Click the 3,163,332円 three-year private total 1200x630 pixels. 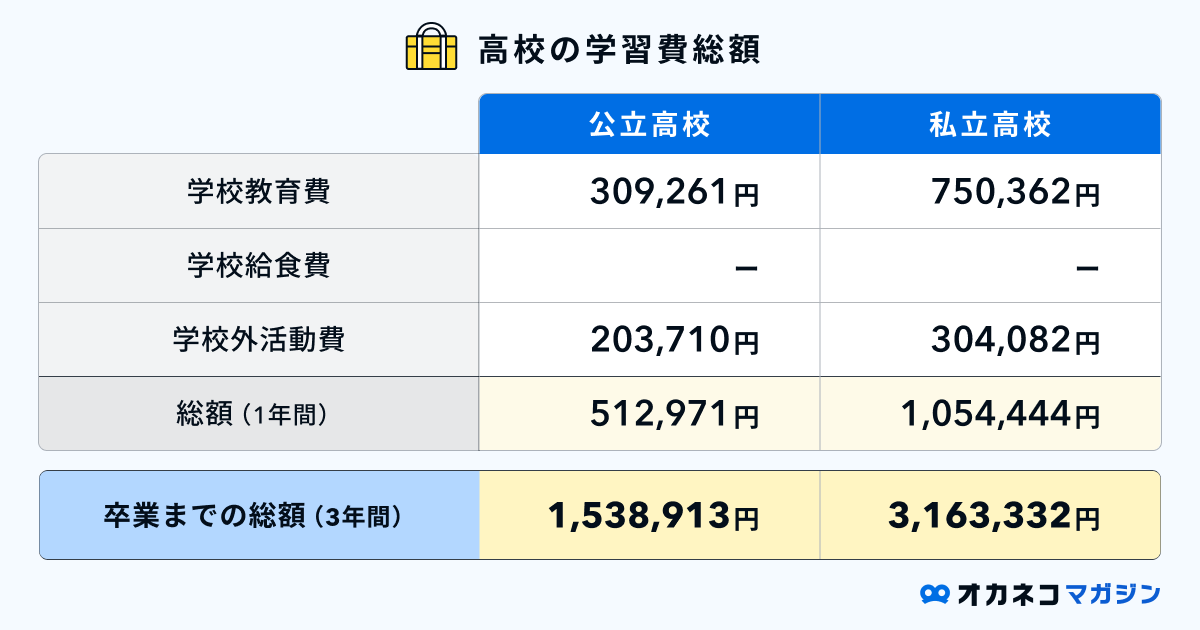pyautogui.click(x=994, y=516)
